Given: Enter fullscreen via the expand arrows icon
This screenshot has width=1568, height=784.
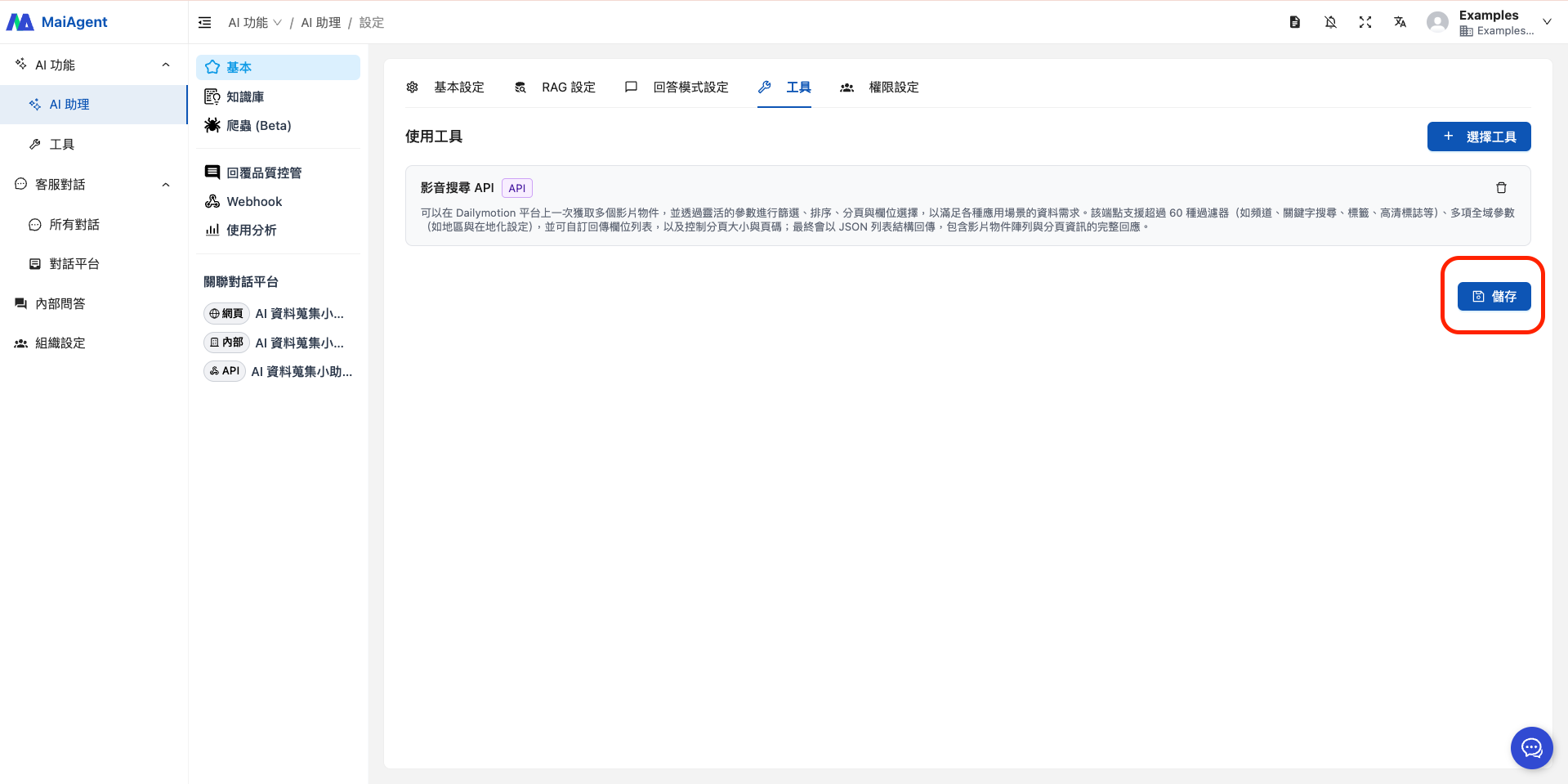Looking at the screenshot, I should click(1365, 22).
